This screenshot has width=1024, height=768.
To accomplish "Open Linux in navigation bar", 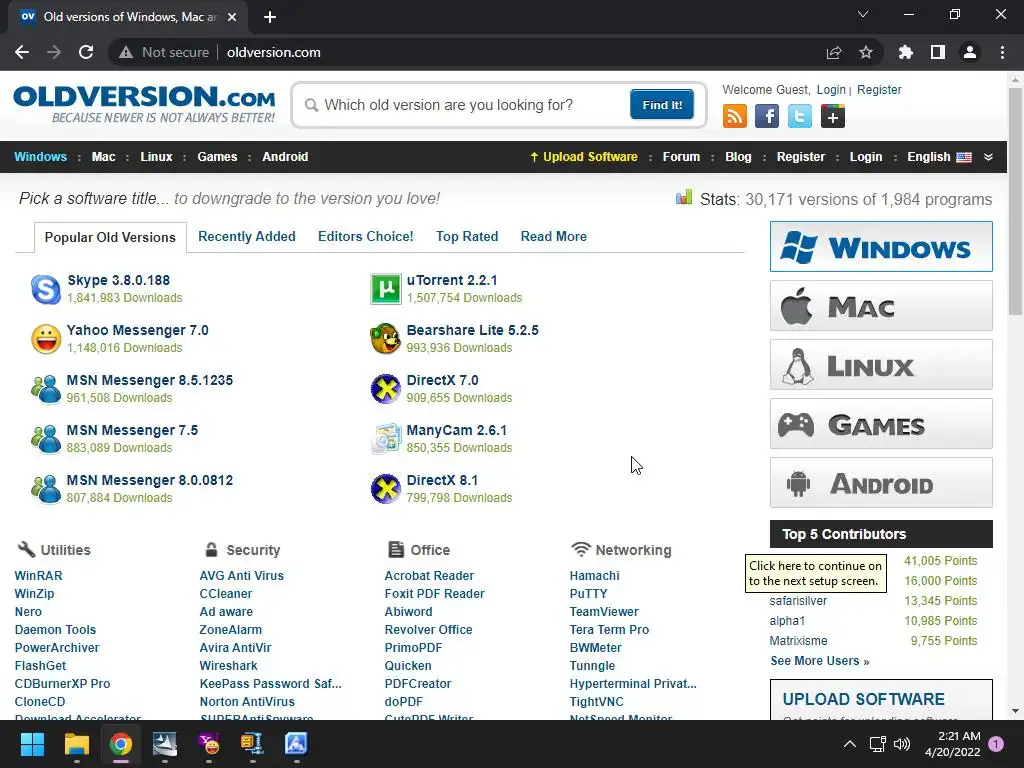I will tap(156, 157).
